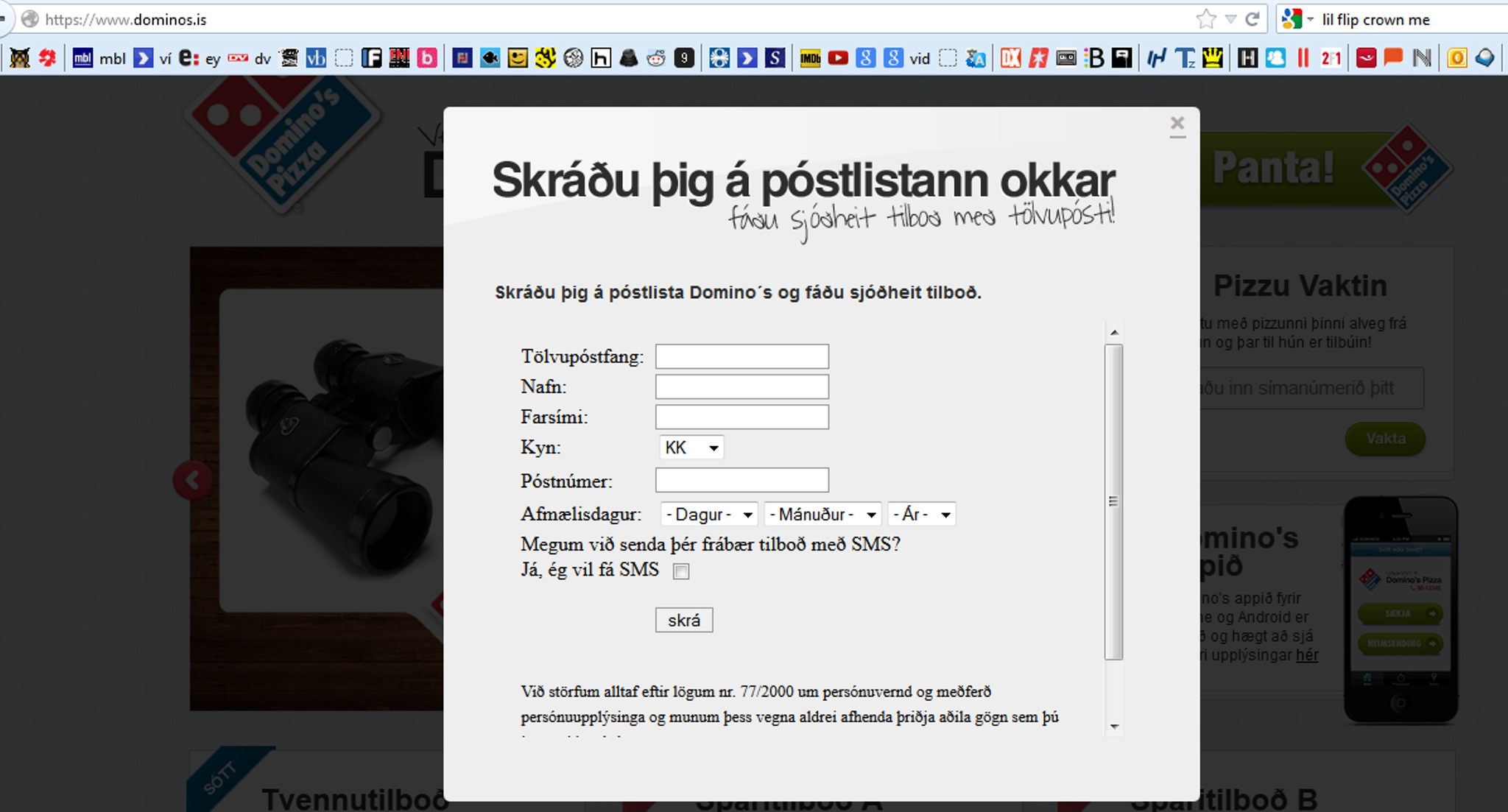Click the address bar URL
Viewport: 1508px width, 812px height.
pos(126,20)
